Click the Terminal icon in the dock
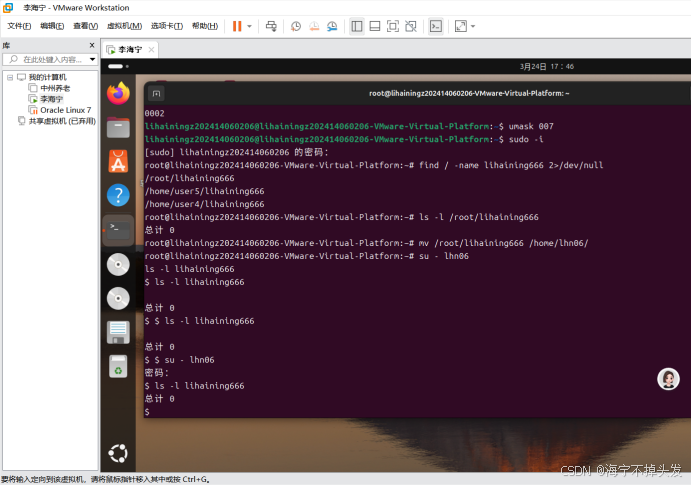This screenshot has width=691, height=485. click(118, 230)
